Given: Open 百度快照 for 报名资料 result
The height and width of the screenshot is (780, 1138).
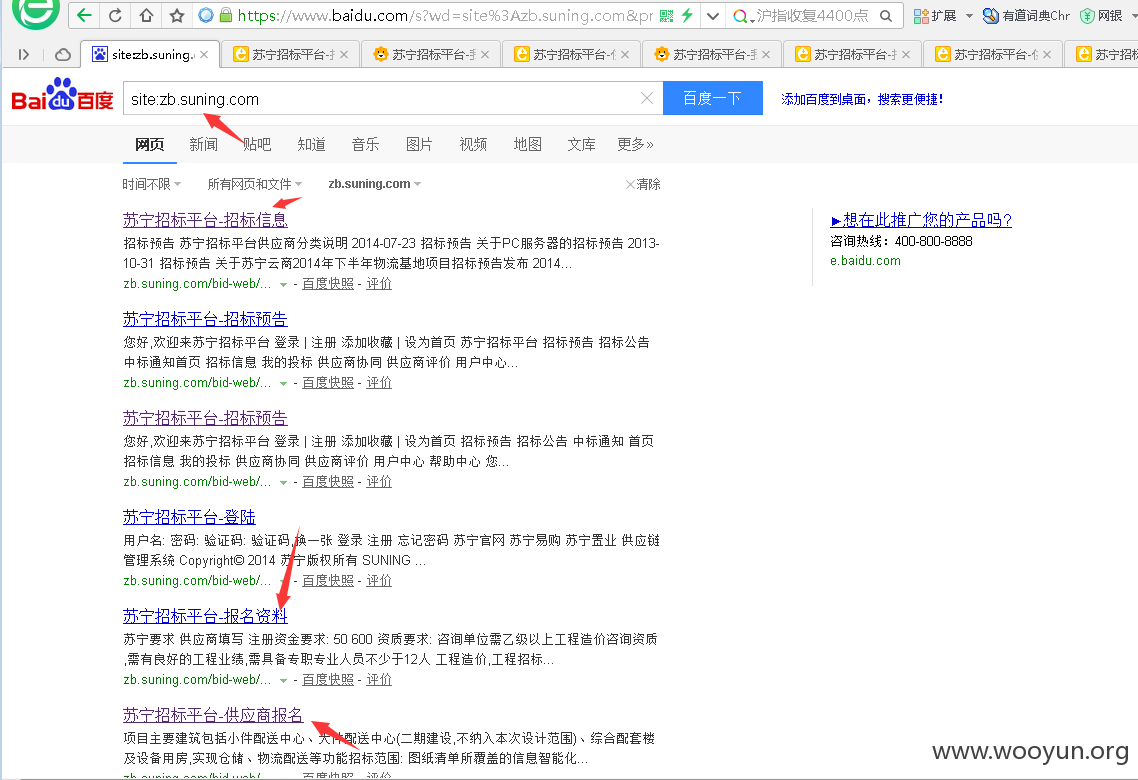Looking at the screenshot, I should point(328,680).
